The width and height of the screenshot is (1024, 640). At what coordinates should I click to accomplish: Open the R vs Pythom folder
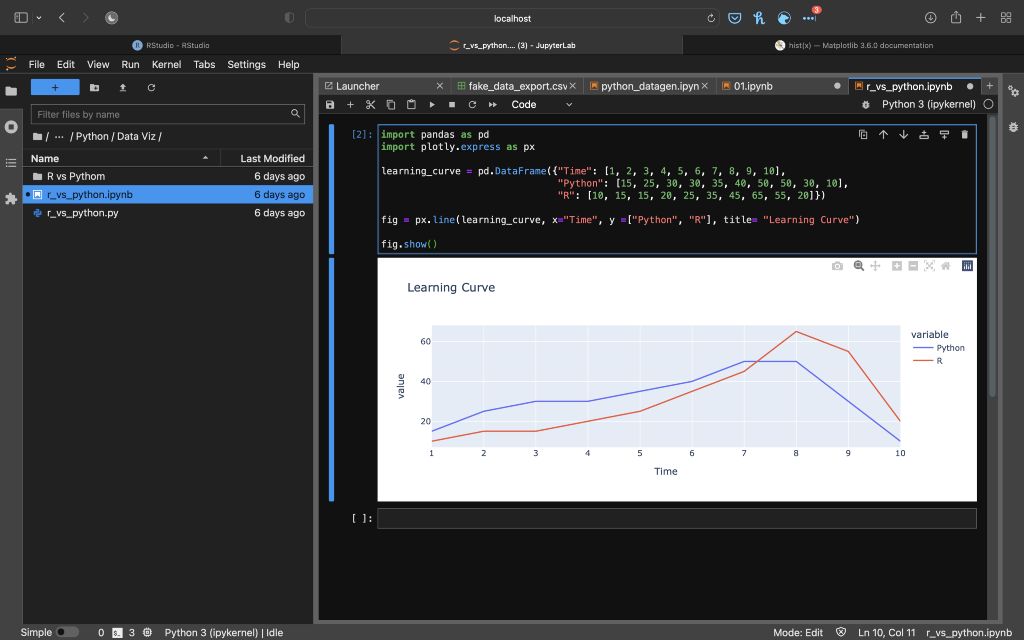pos(168,176)
